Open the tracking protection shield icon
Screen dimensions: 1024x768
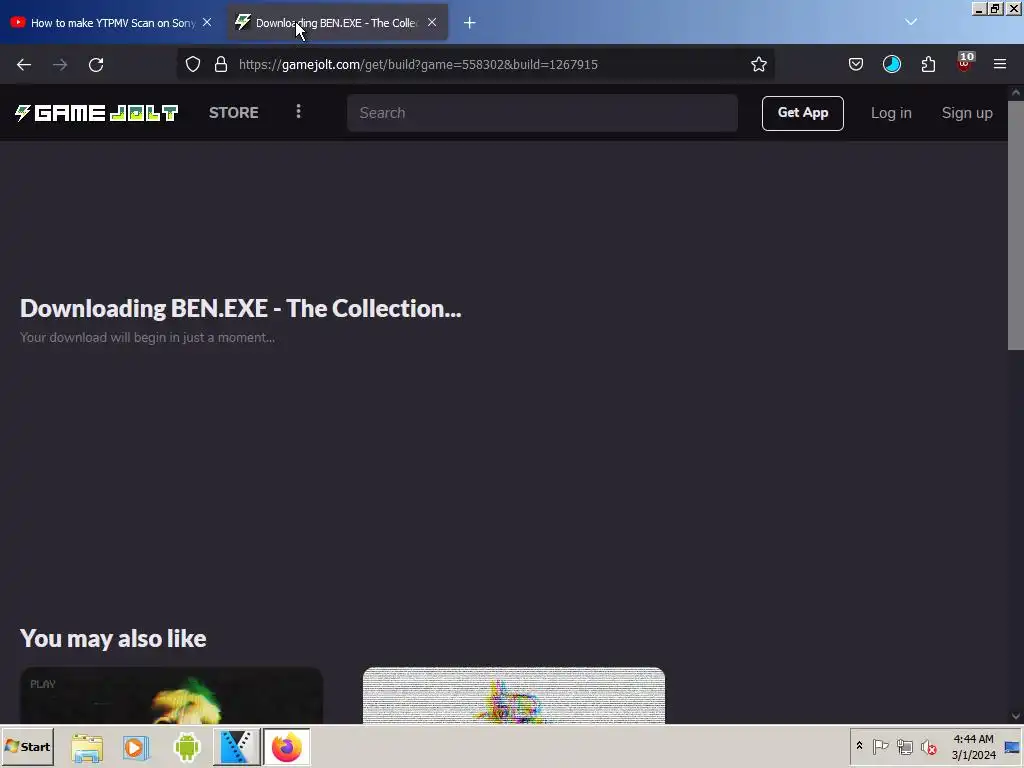(193, 64)
